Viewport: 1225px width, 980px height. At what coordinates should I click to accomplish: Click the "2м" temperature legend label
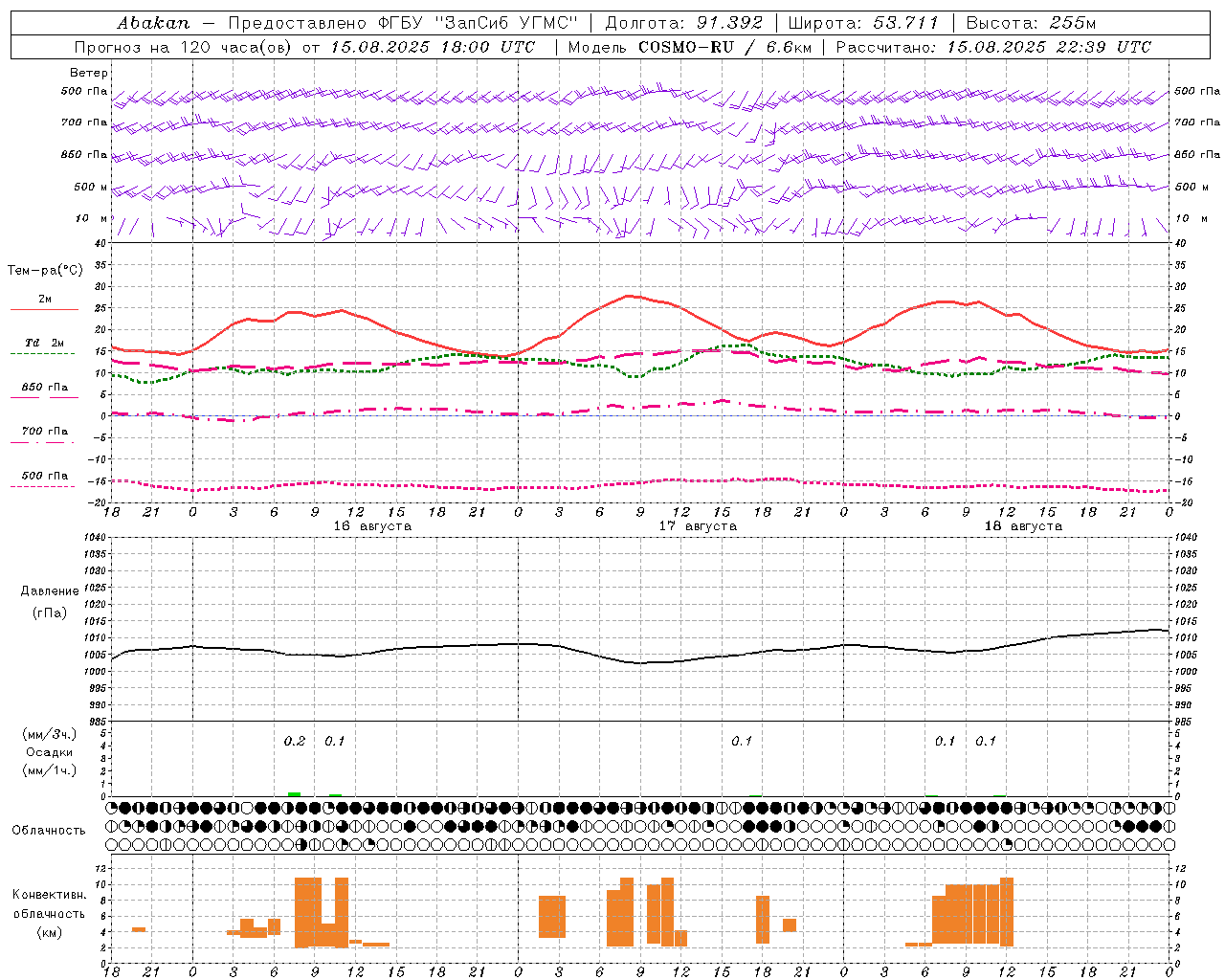pos(45,299)
